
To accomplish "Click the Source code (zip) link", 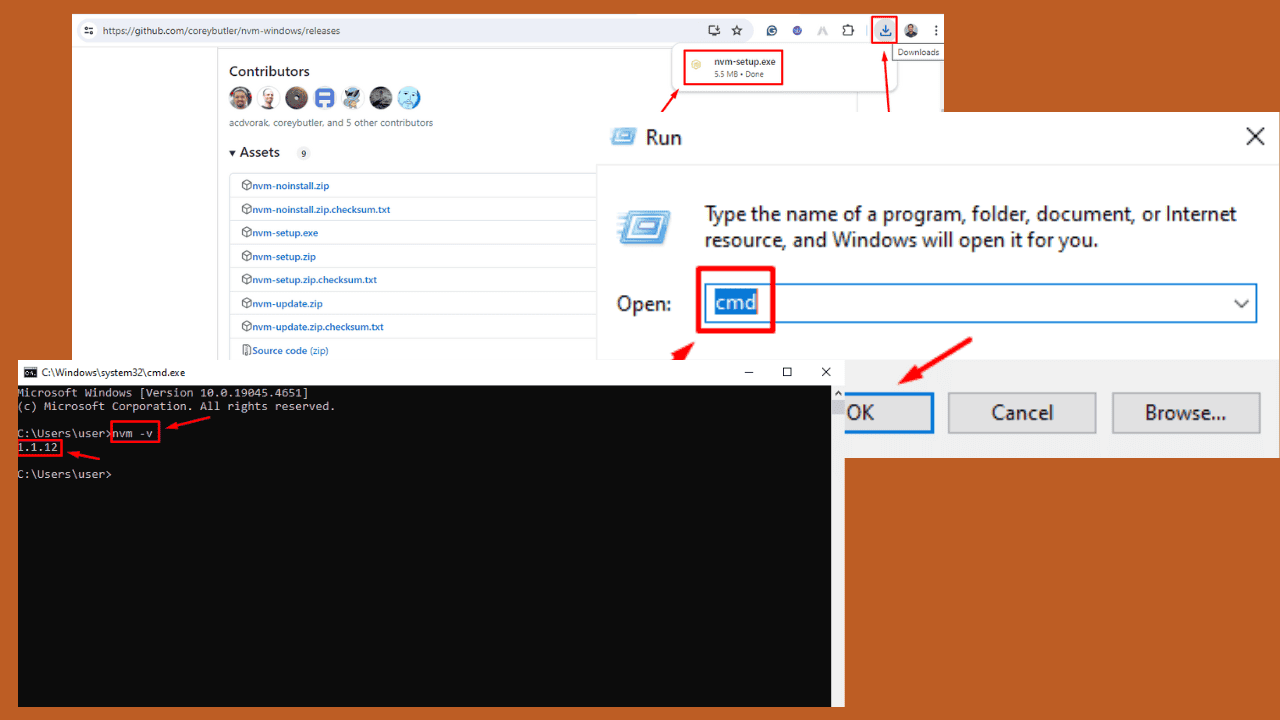I will click(x=290, y=351).
